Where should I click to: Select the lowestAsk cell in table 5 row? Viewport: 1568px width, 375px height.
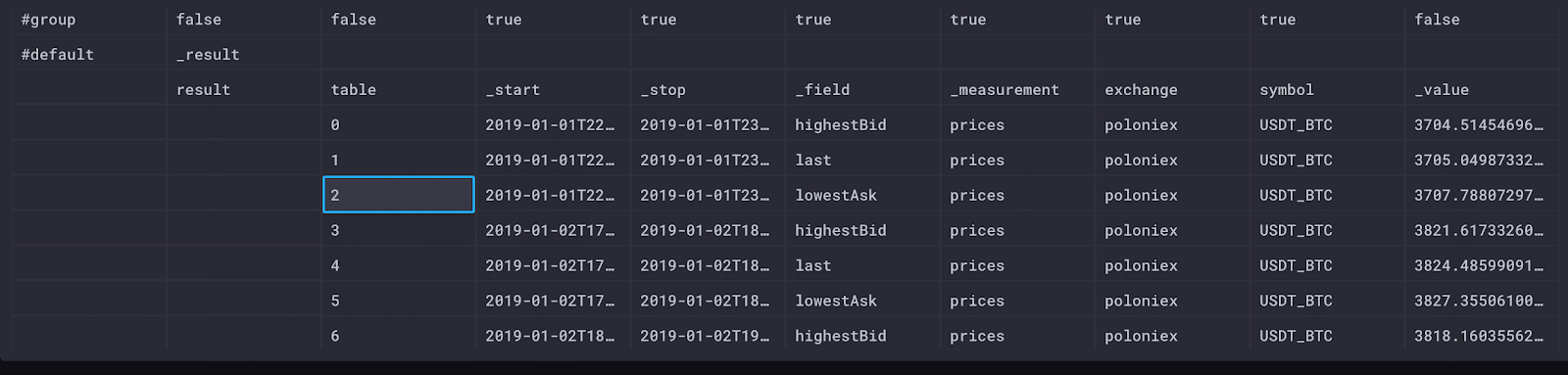coord(863,301)
